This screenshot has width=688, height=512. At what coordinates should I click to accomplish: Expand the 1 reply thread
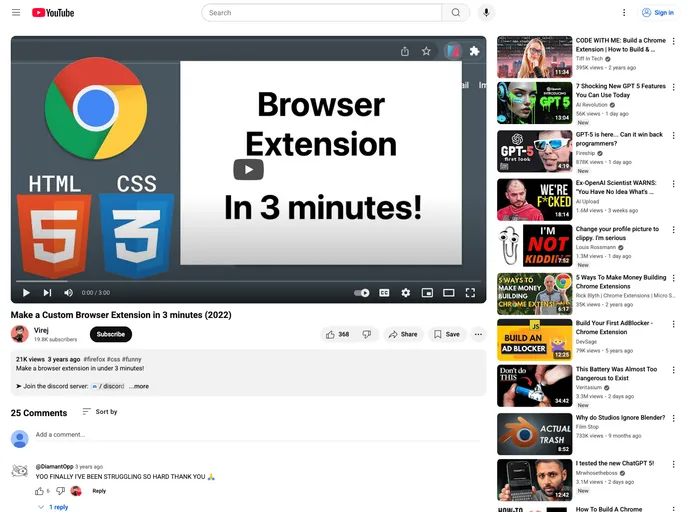(54, 507)
